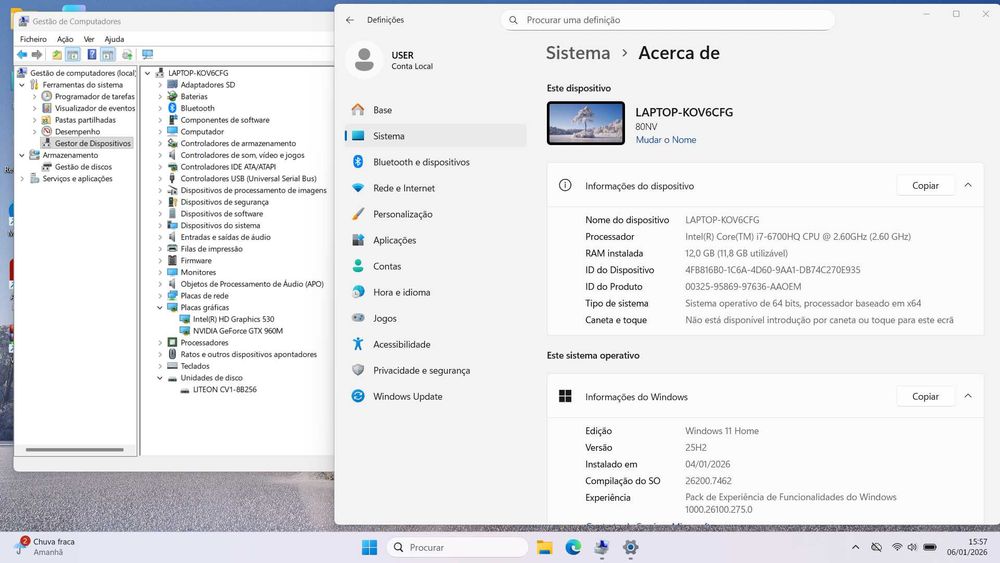The height and width of the screenshot is (563, 1000).
Task: Open the Ficheiro menu
Action: 33,39
